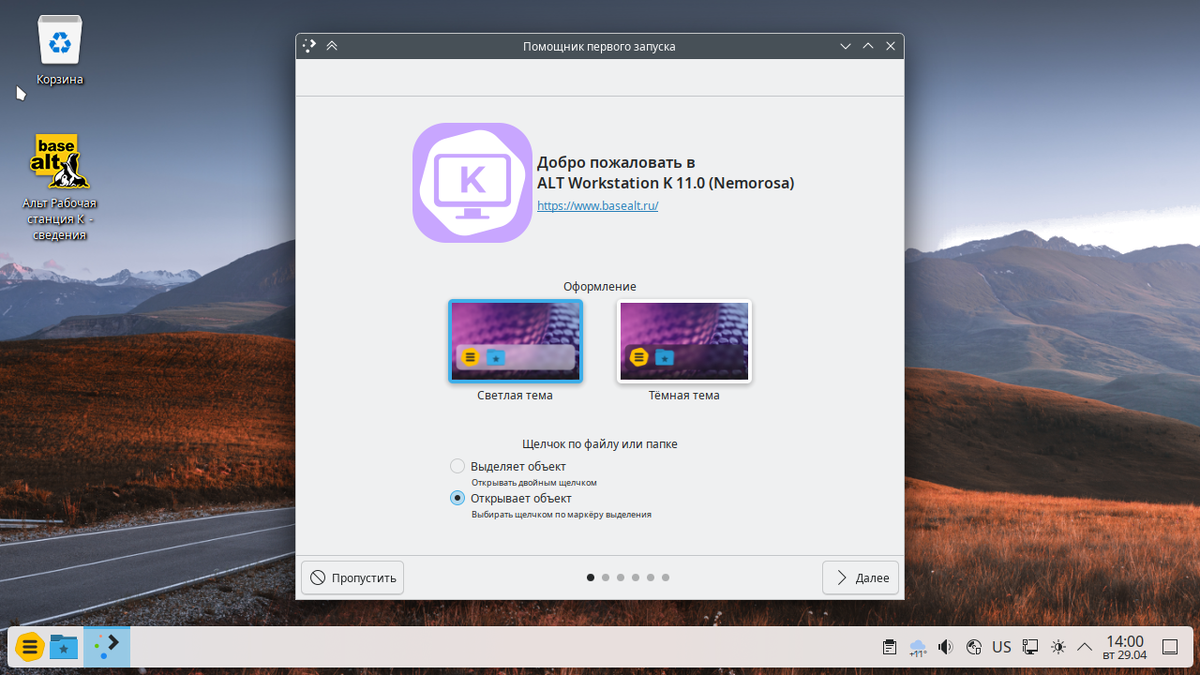The image size is (1200, 675).
Task: Click the disk/media notifier tray icon
Action: pos(973,647)
